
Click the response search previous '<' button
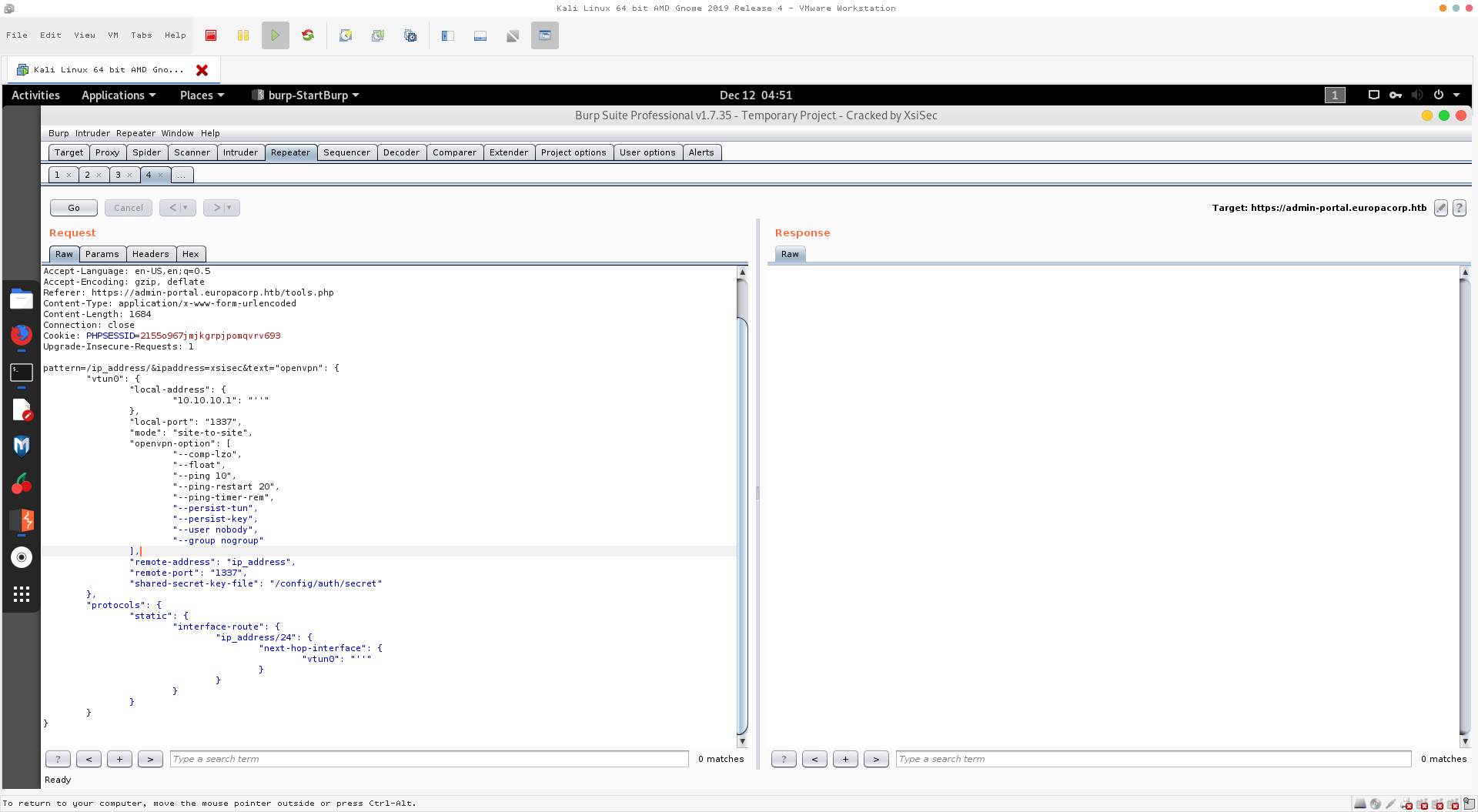tap(814, 760)
